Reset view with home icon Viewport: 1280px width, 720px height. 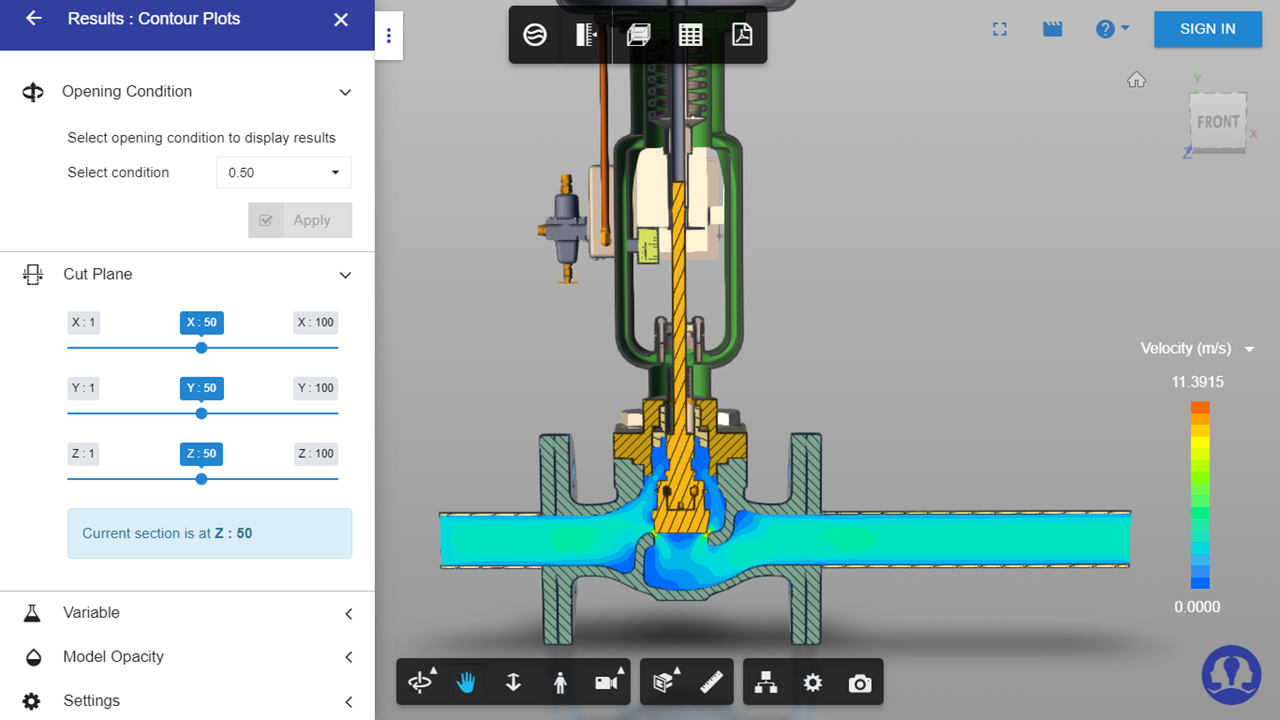(x=1136, y=80)
